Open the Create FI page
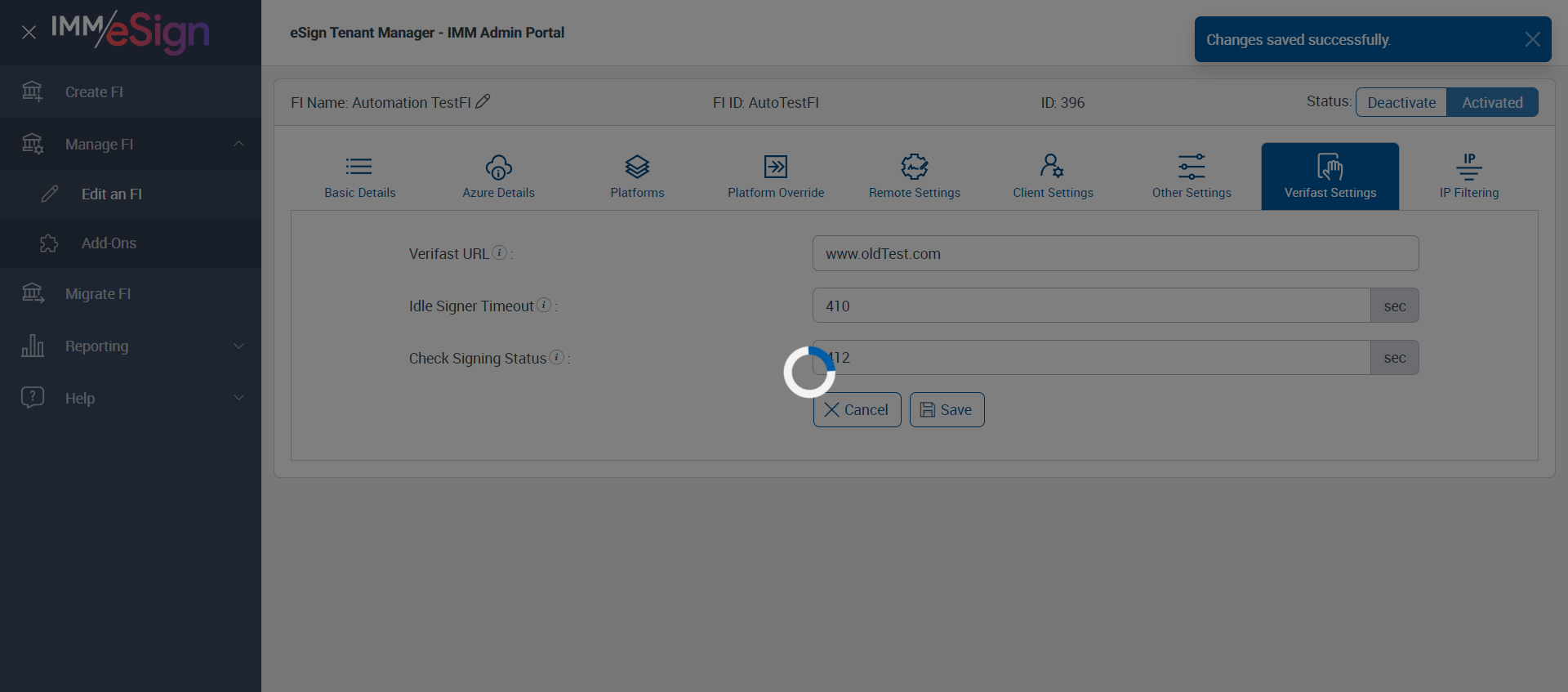The width and height of the screenshot is (1568, 692). tap(131, 92)
